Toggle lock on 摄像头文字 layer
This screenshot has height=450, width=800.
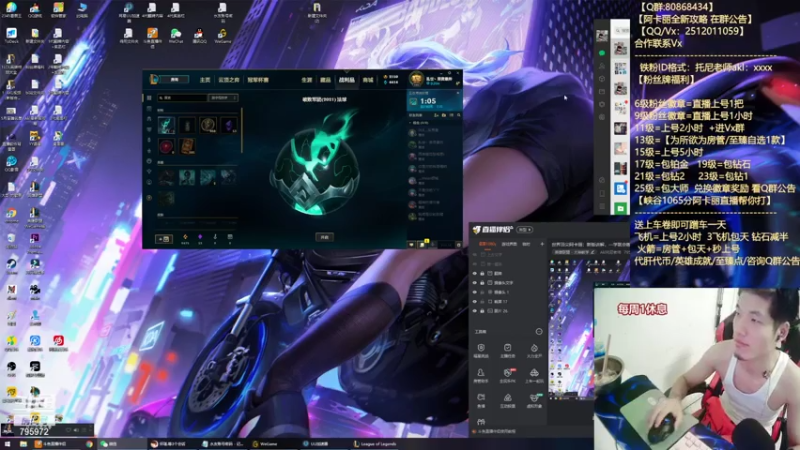pos(482,283)
